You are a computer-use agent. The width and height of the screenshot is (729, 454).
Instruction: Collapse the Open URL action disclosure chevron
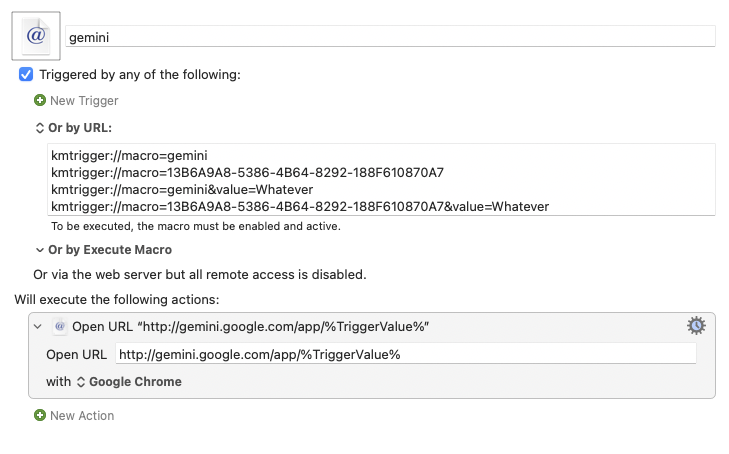coord(39,326)
